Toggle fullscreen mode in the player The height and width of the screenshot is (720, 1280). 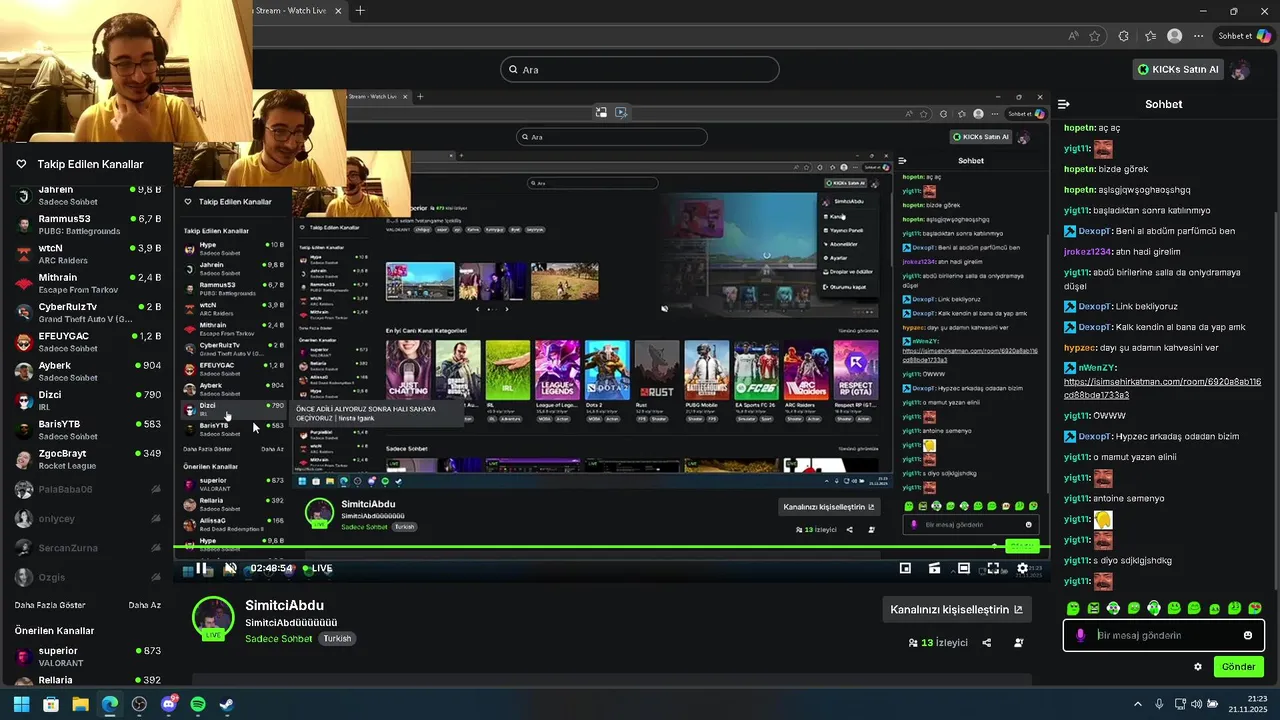[x=993, y=568]
